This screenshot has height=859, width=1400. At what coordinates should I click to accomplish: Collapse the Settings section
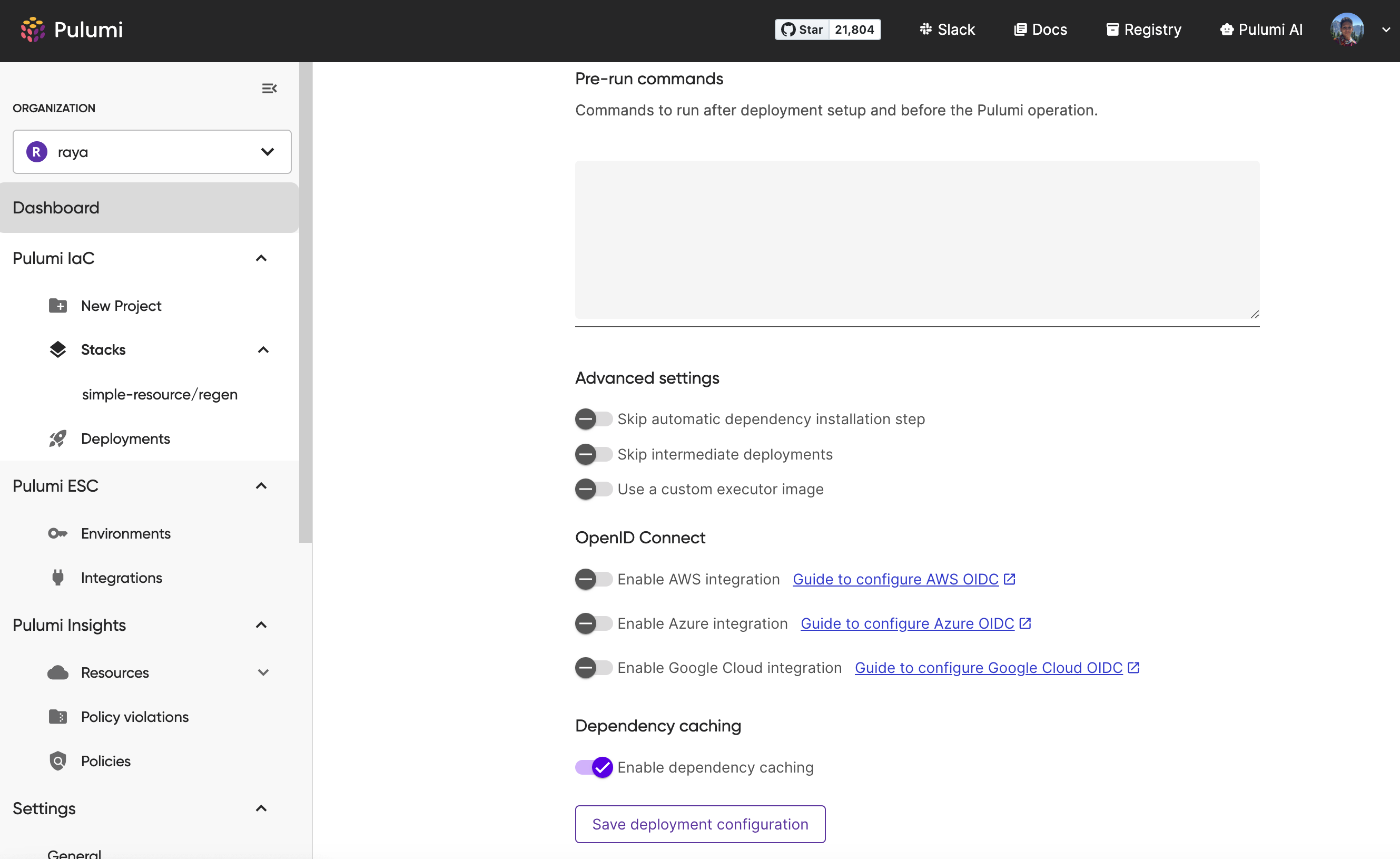coord(261,808)
